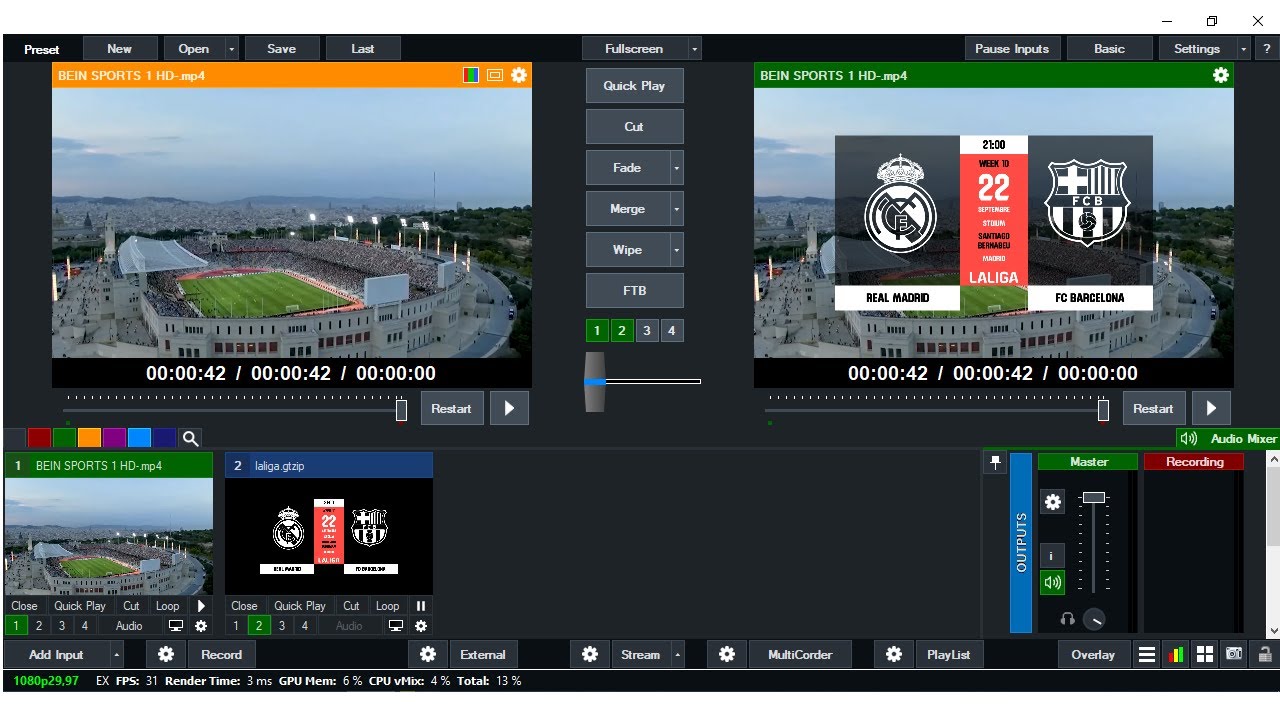Toggle the Audio Mixer panel

pyautogui.click(x=1228, y=438)
